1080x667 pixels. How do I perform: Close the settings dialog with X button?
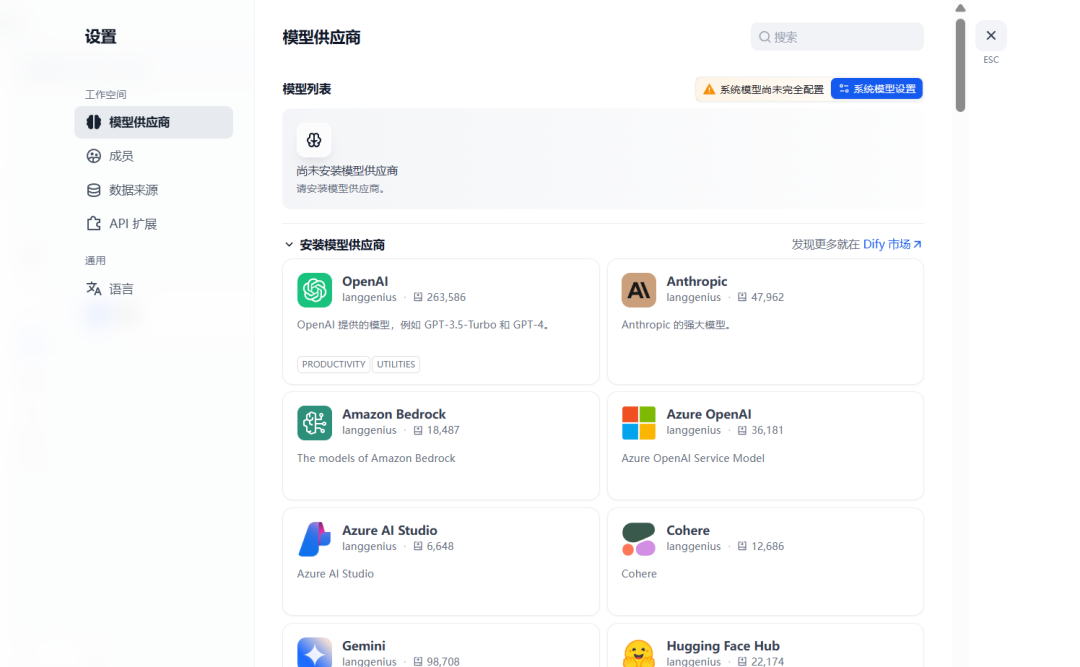[990, 35]
